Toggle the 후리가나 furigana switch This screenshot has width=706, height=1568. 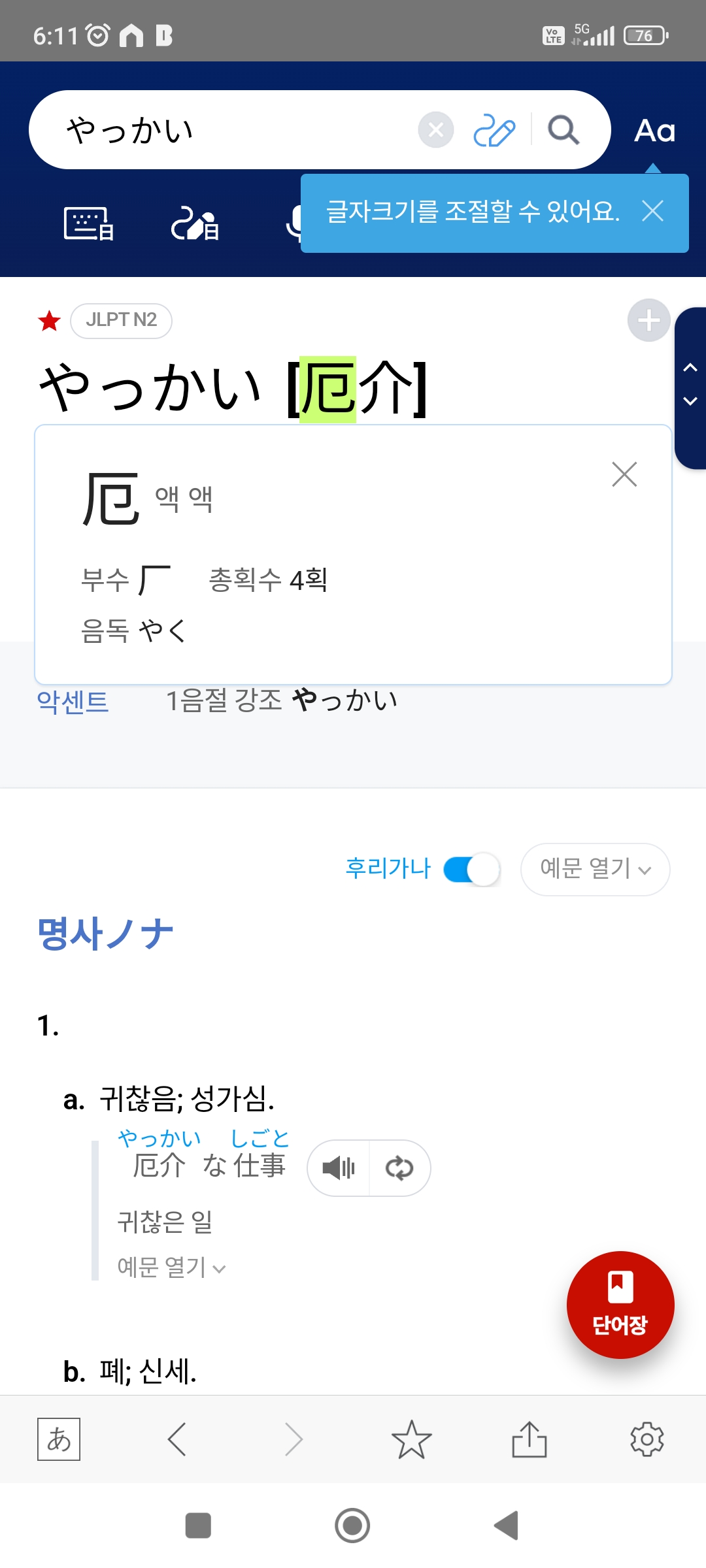point(472,870)
